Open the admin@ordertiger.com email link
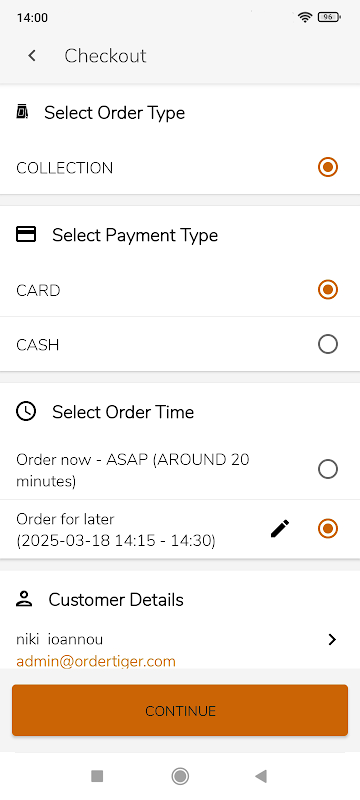This screenshot has width=360, height=800. pos(96,661)
